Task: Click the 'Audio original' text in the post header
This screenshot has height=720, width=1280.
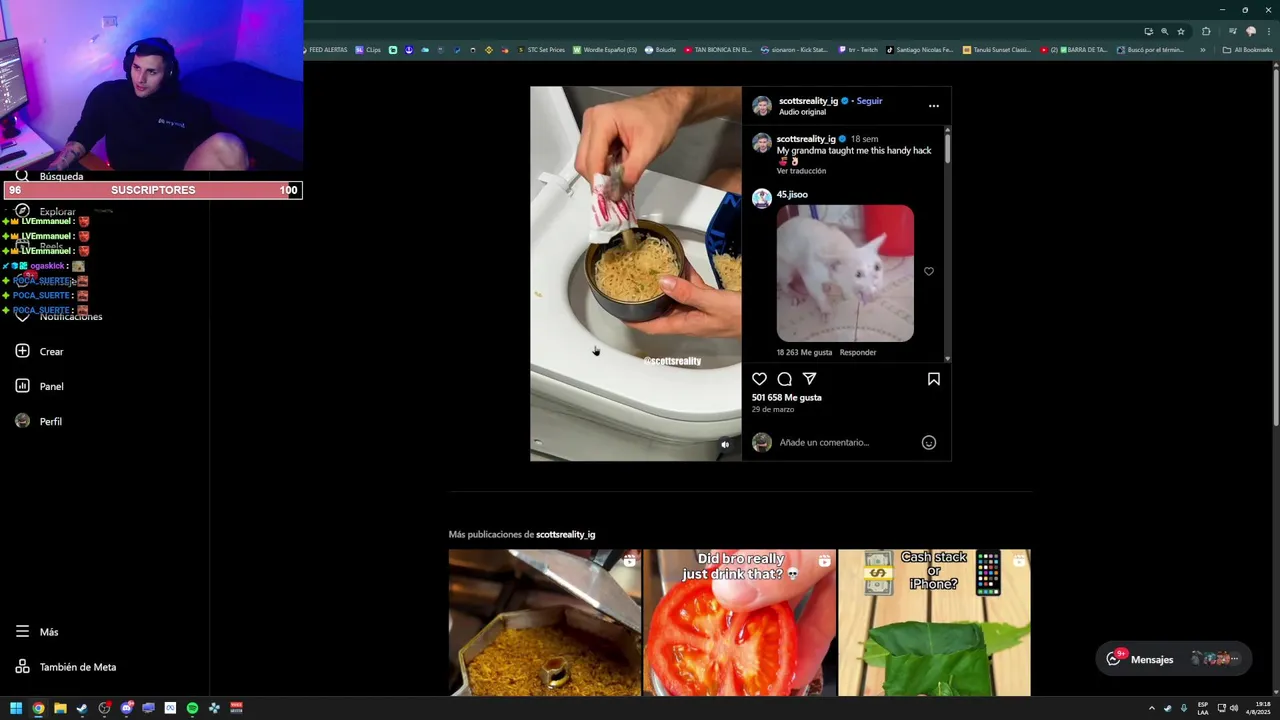Action: point(802,112)
